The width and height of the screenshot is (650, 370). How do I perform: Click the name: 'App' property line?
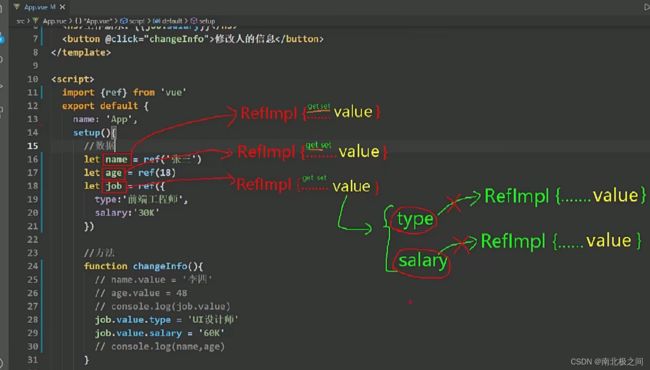click(x=105, y=119)
